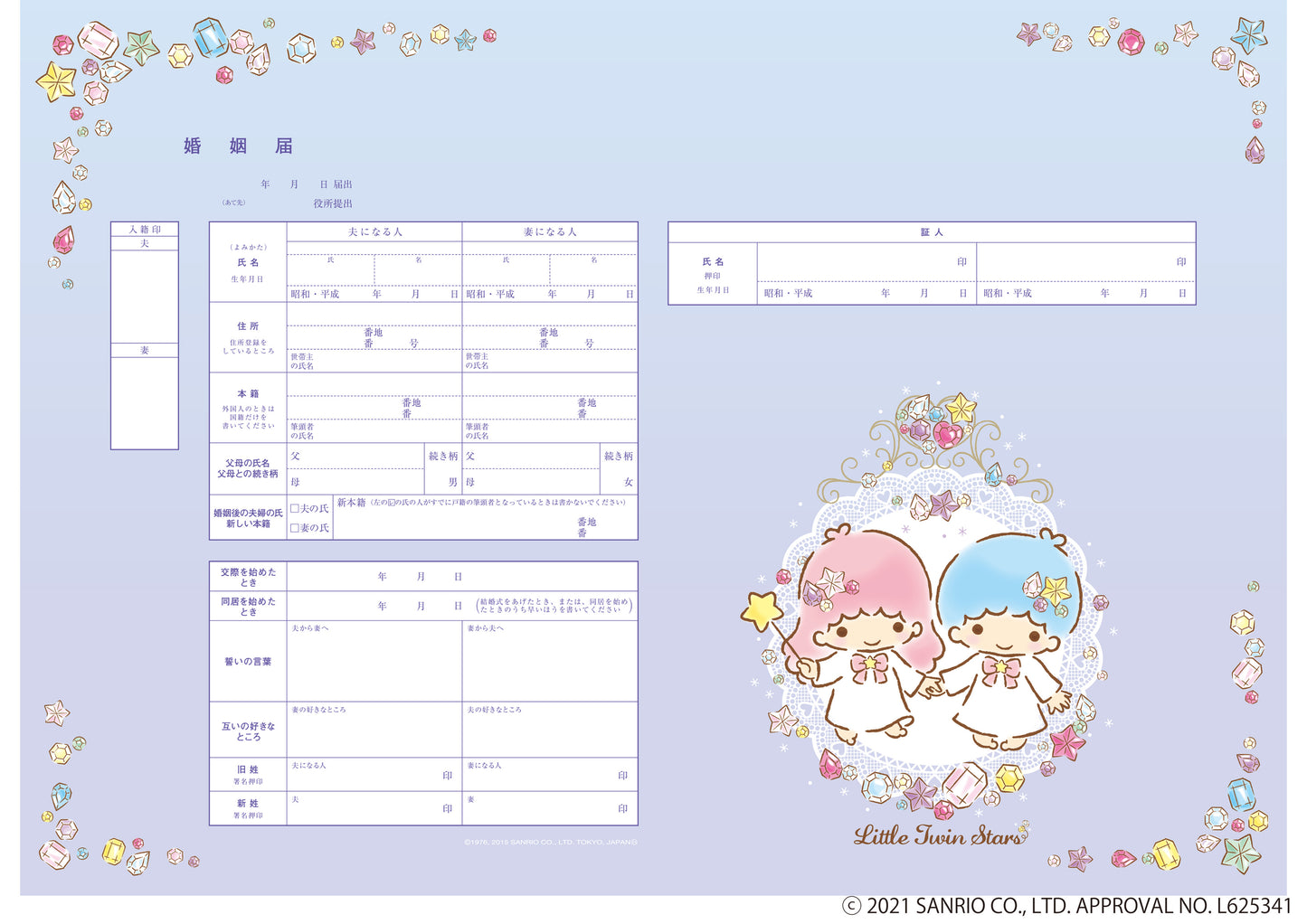The image size is (1307, 924).
Task: Click the Sanrio 2021 copyright text
Action: coord(1065,906)
